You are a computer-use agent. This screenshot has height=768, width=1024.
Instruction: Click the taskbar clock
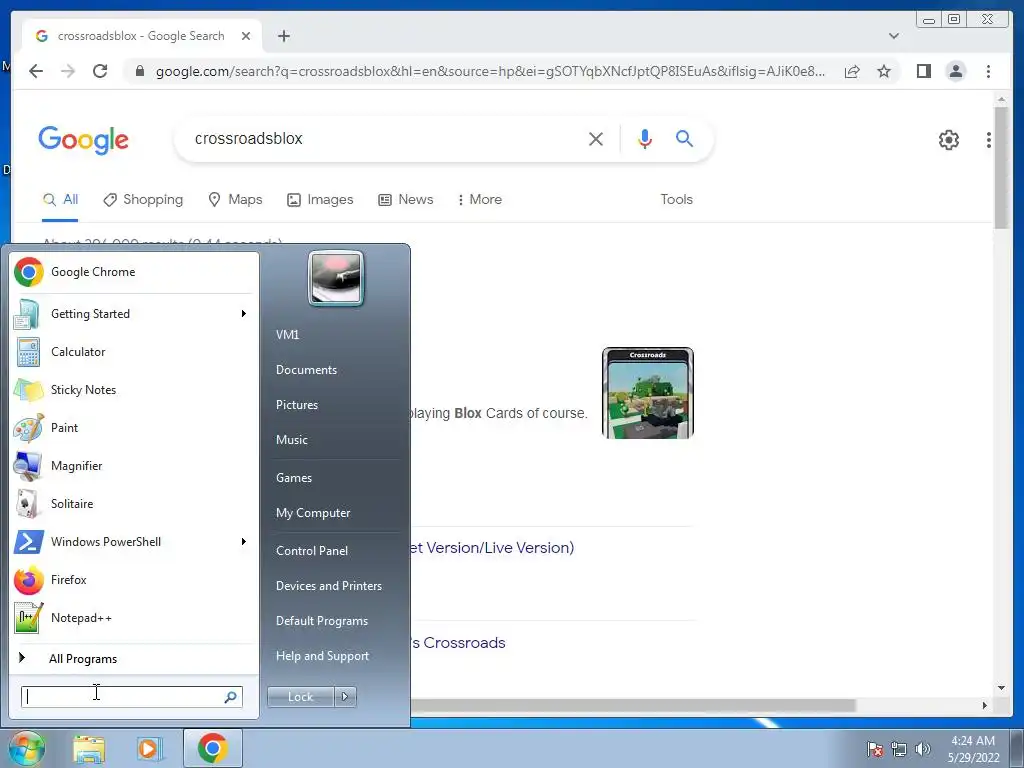[973, 749]
